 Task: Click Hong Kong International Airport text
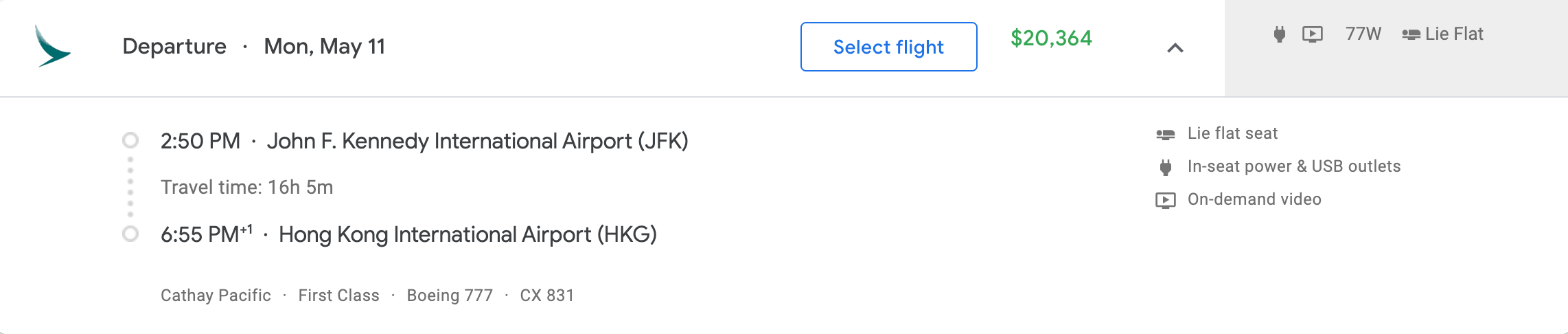pyautogui.click(x=468, y=234)
